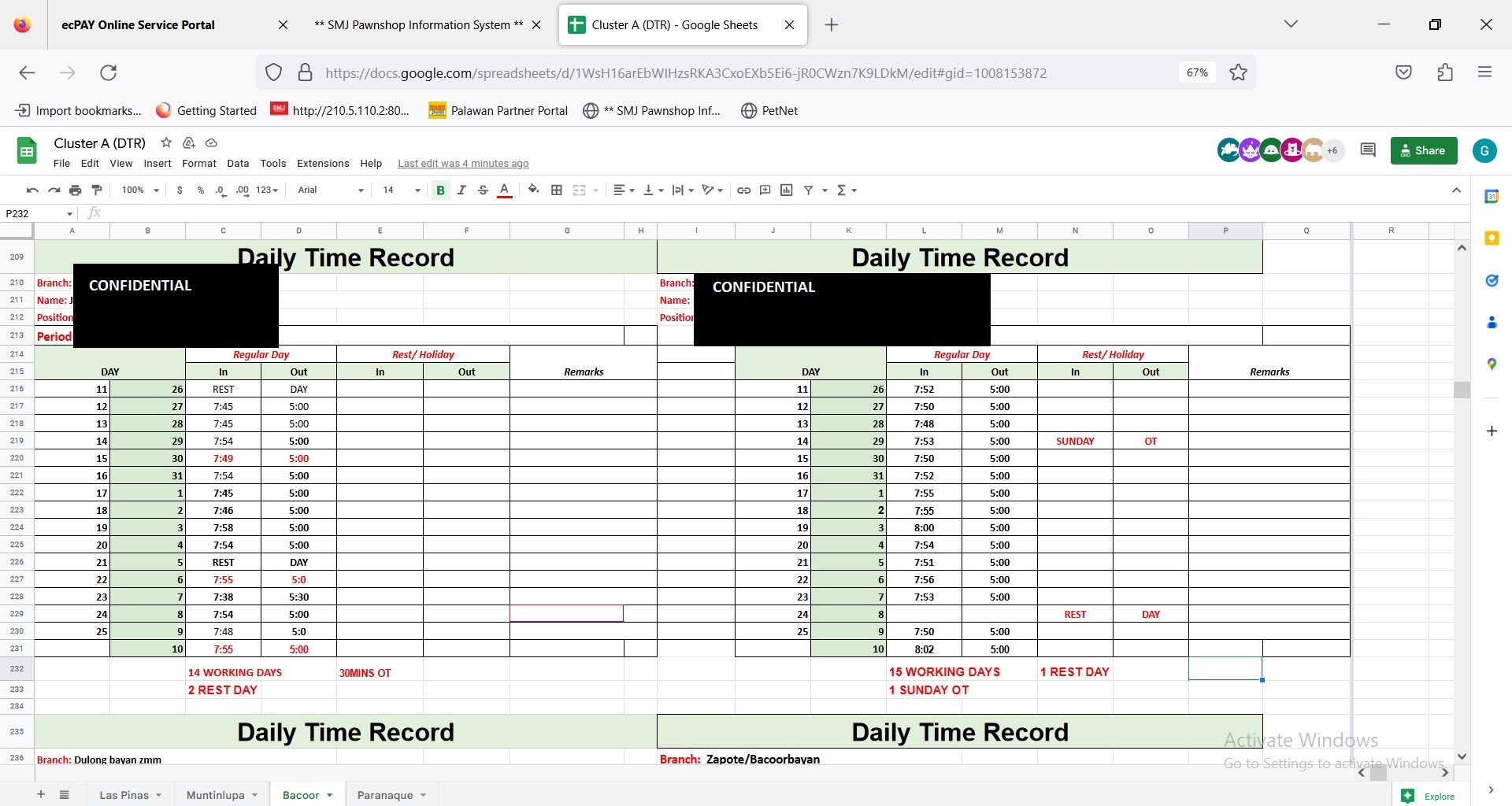Open the Google account avatar
Viewport: 1512px width, 806px height.
click(x=1485, y=150)
